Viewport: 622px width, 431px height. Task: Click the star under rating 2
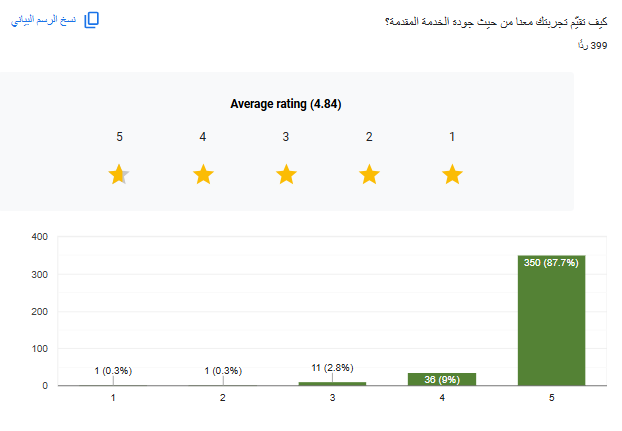pos(369,175)
